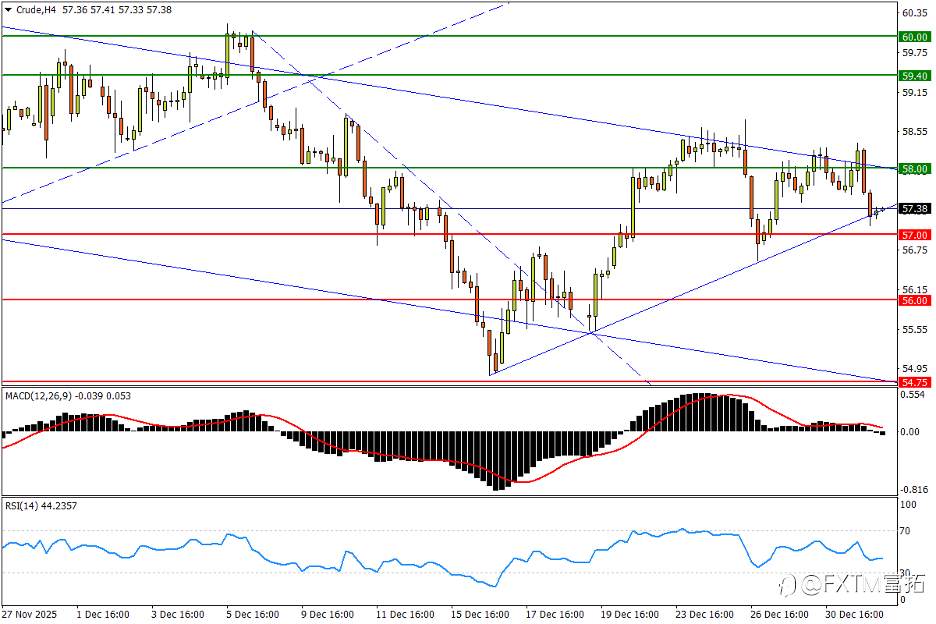The width and height of the screenshot is (936, 624).
Task: Select the 26 Dec 16:00 time label
Action: tap(779, 614)
